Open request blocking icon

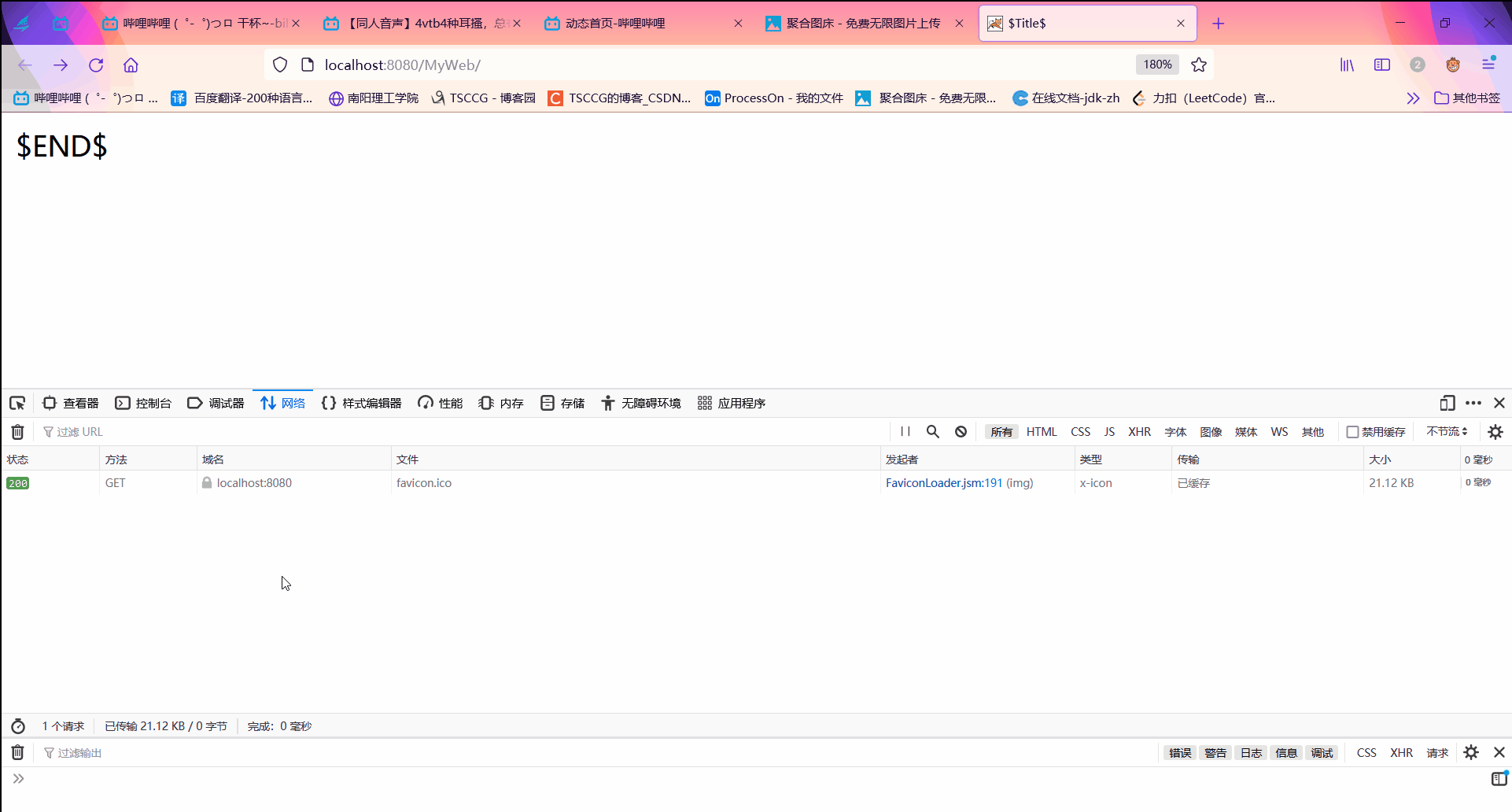pos(961,432)
